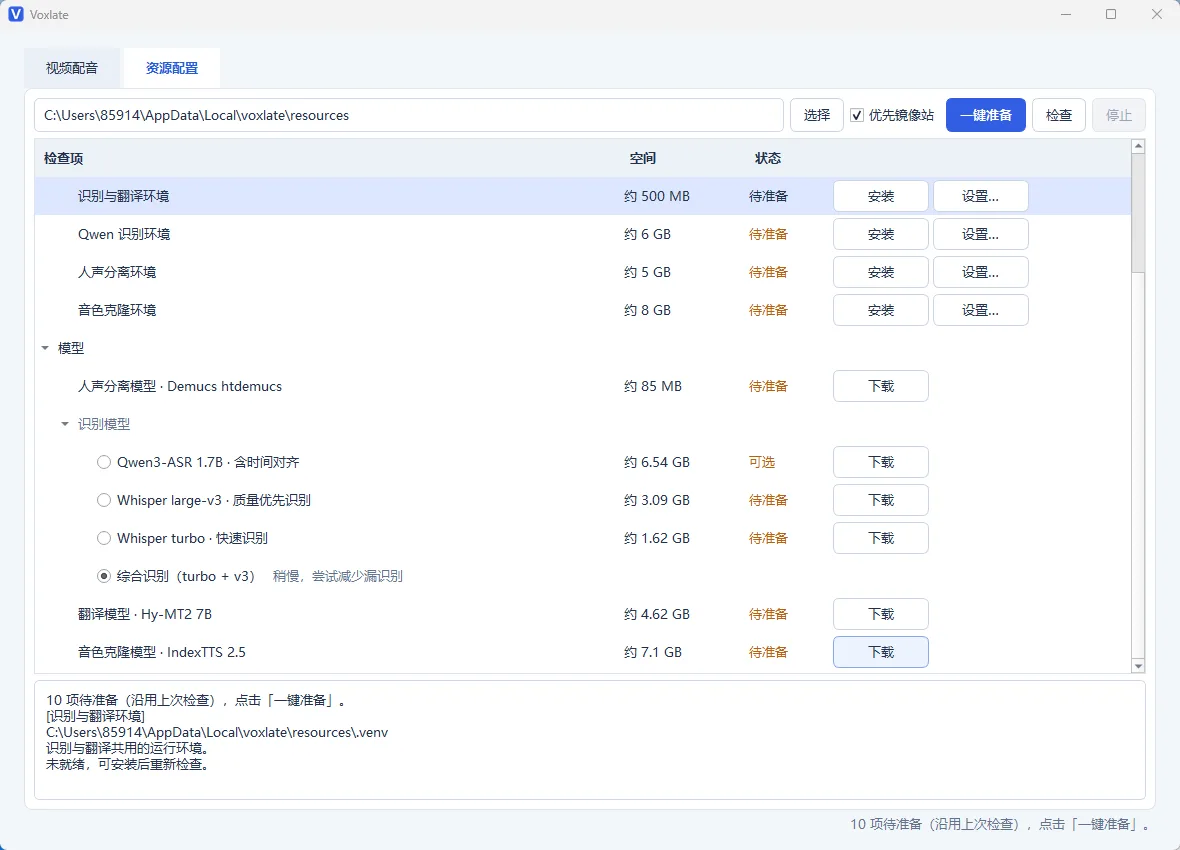Select the Qwen 识别环境 row
The height and width of the screenshot is (850, 1180).
tap(582, 234)
